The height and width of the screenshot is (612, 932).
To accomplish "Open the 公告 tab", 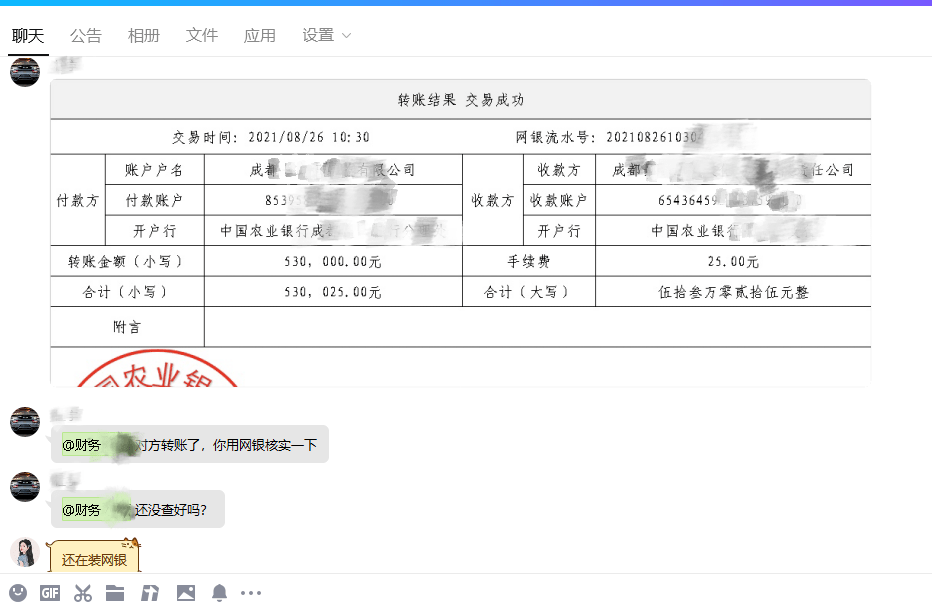I will click(x=86, y=36).
